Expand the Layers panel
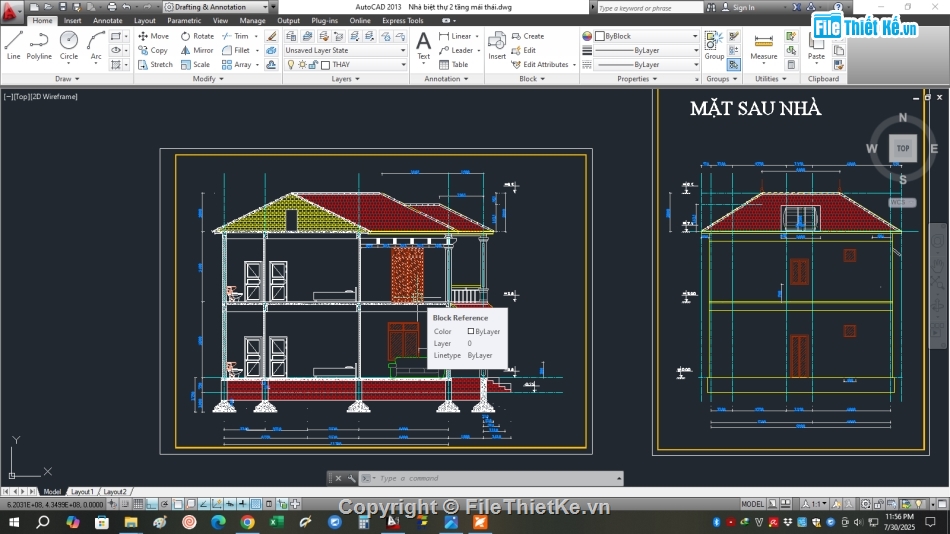The height and width of the screenshot is (534, 950). [345, 79]
